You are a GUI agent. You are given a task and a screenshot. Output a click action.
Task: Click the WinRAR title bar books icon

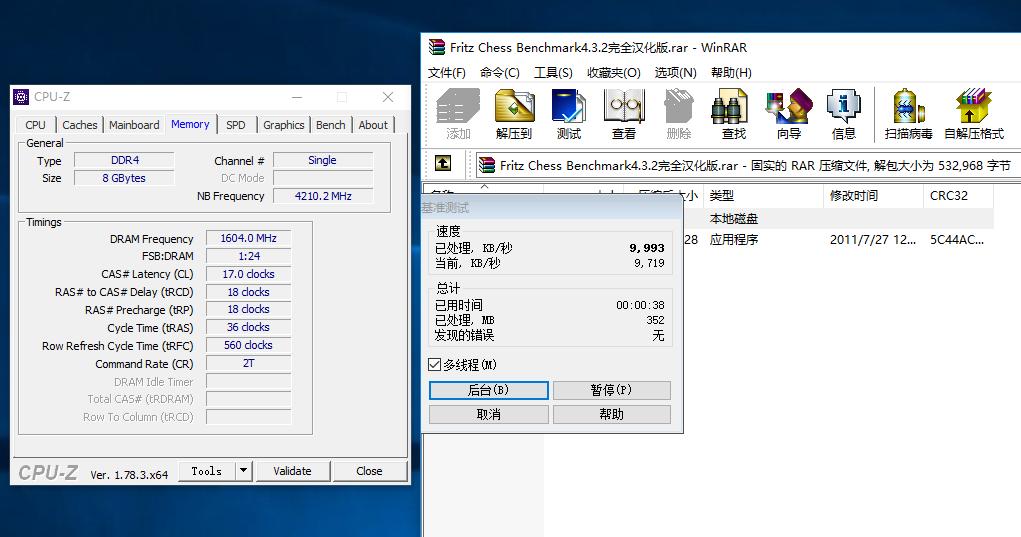click(436, 47)
